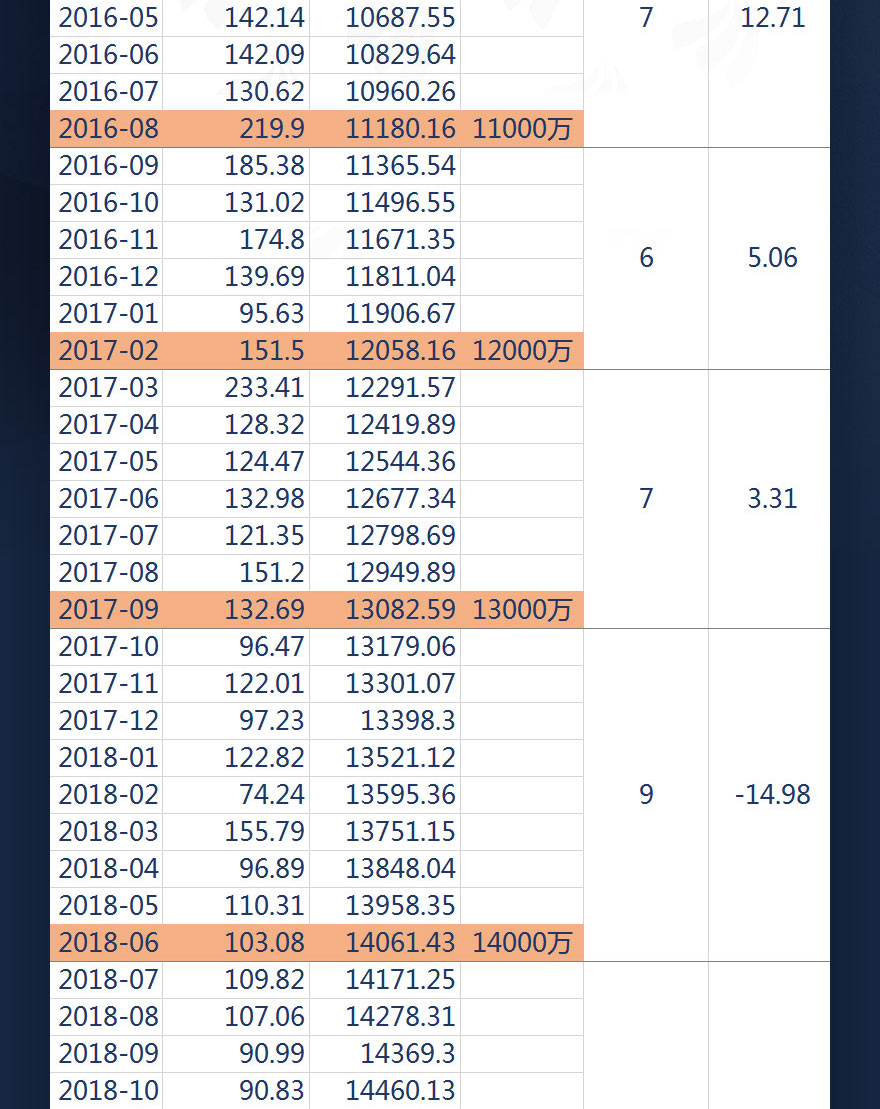Click the 2017-09 date cell
The image size is (880, 1109).
click(108, 610)
